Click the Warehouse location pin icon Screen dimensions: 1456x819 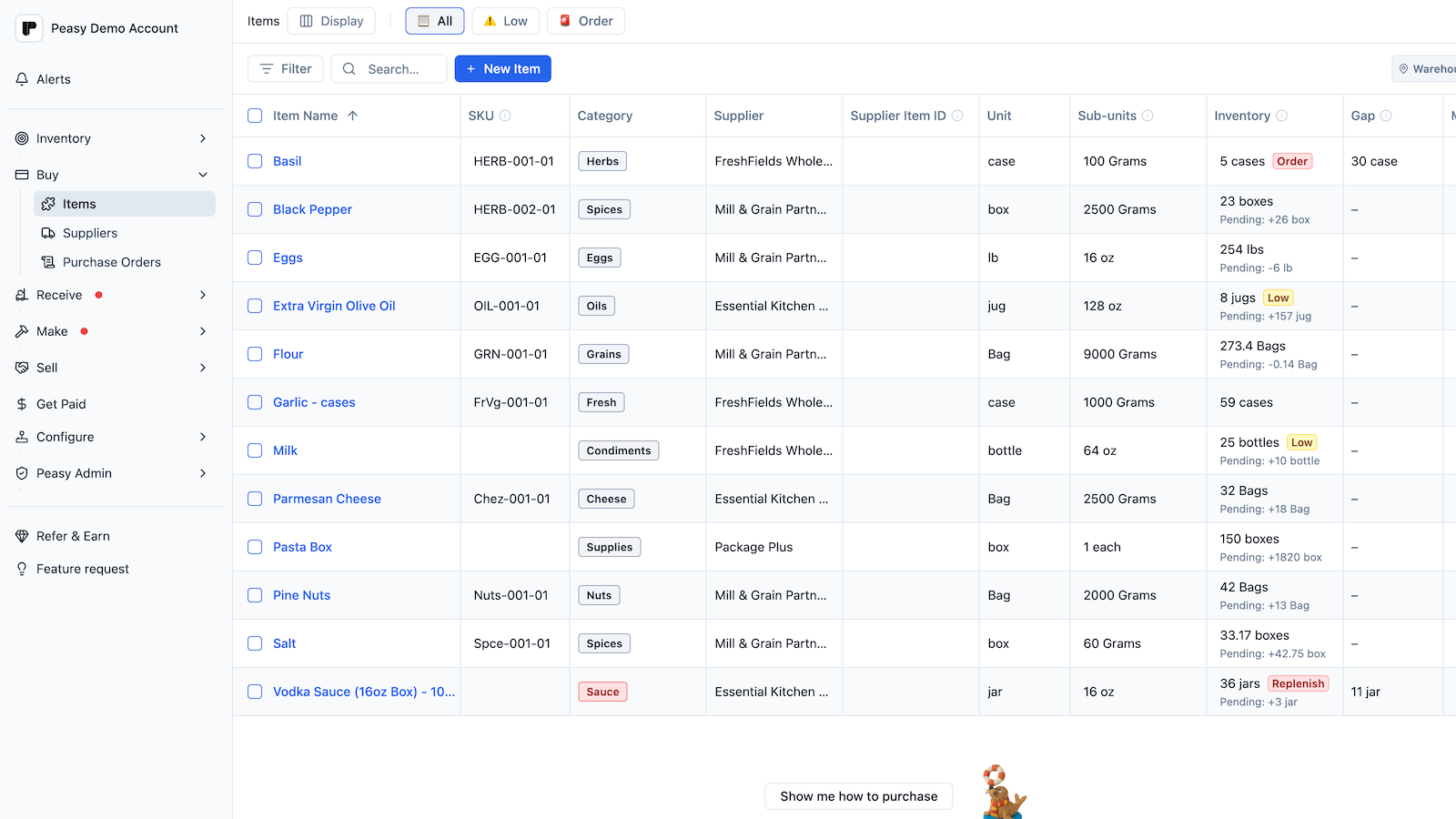click(x=1404, y=68)
